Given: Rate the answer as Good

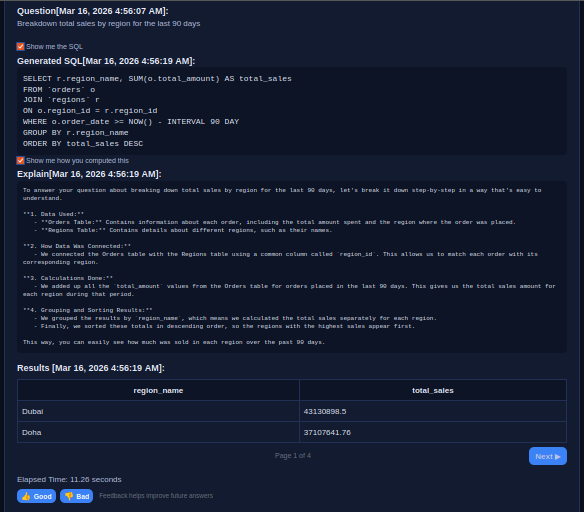Looking at the screenshot, I should [x=36, y=496].
